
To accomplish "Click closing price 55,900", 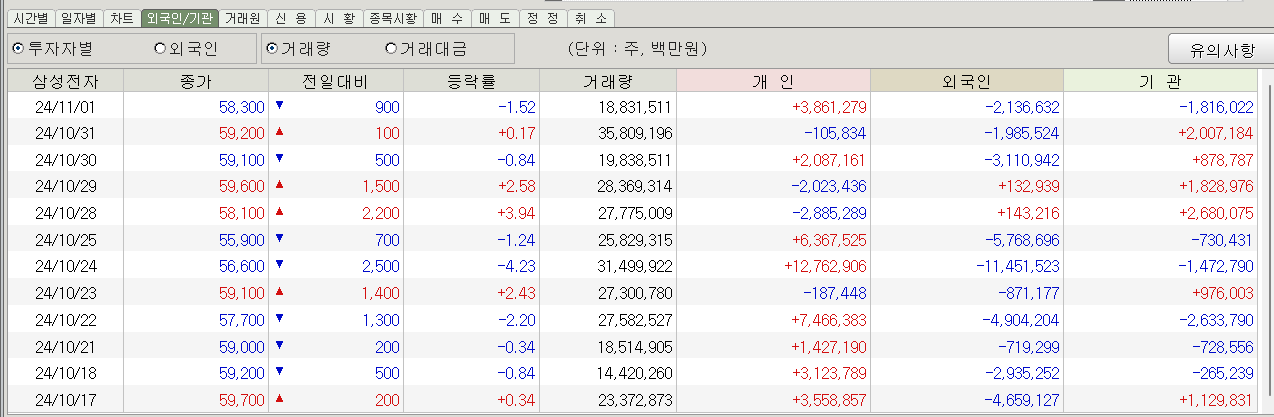I will [x=241, y=240].
